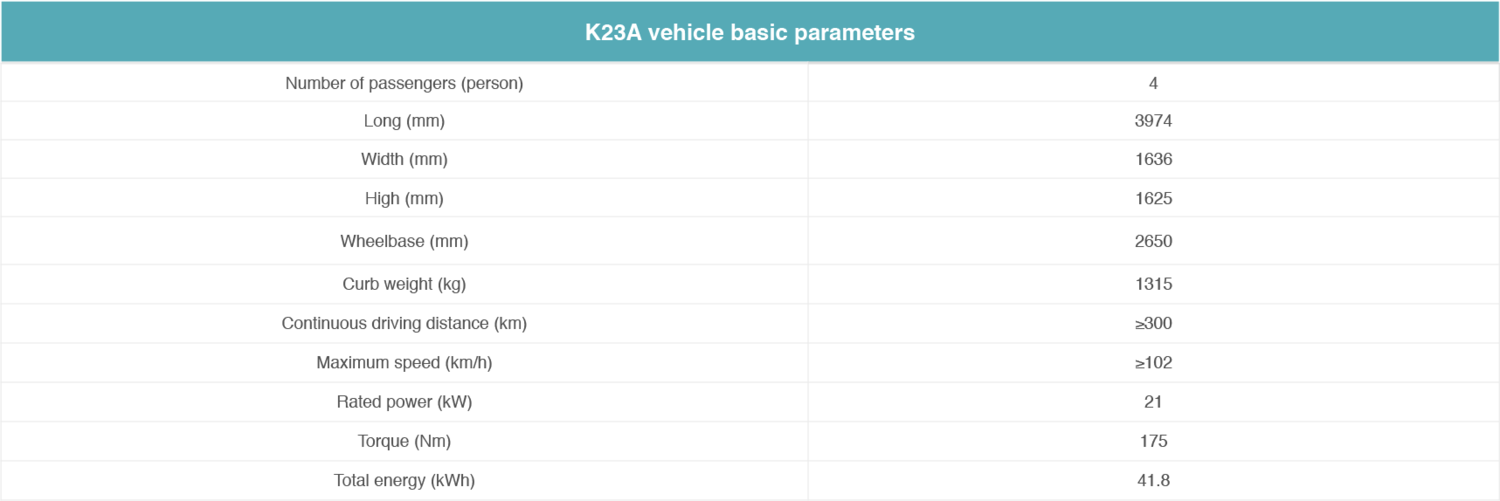Click the driving distance value ≥300
Viewport: 1500px width, 501px height.
click(1153, 323)
